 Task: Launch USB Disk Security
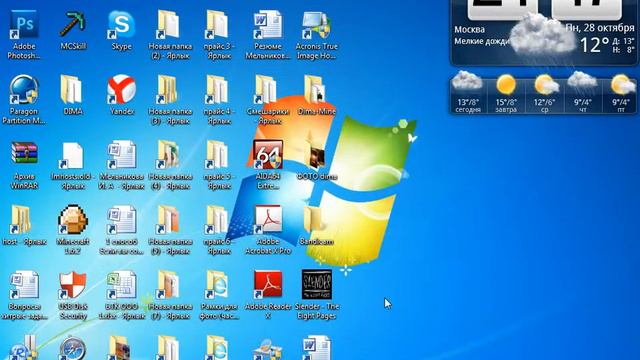[73, 295]
